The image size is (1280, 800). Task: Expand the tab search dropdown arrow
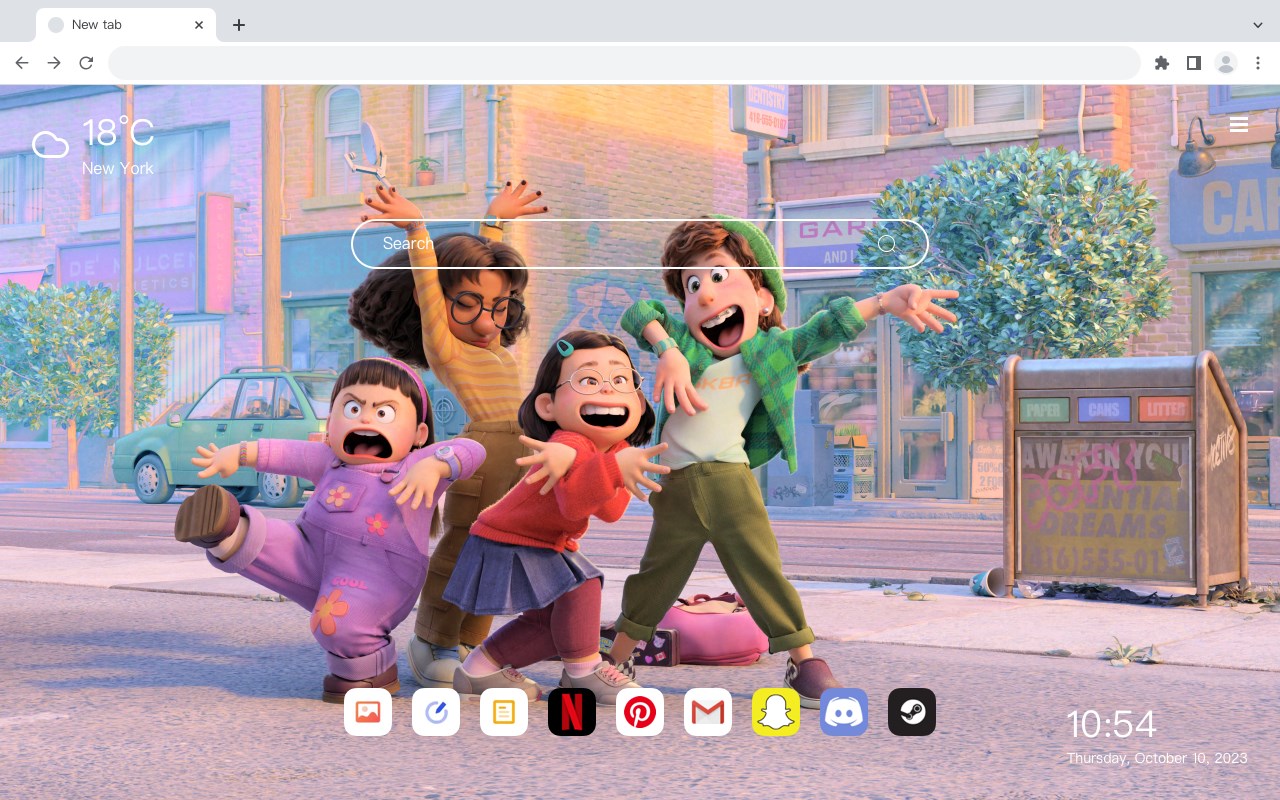1258,25
